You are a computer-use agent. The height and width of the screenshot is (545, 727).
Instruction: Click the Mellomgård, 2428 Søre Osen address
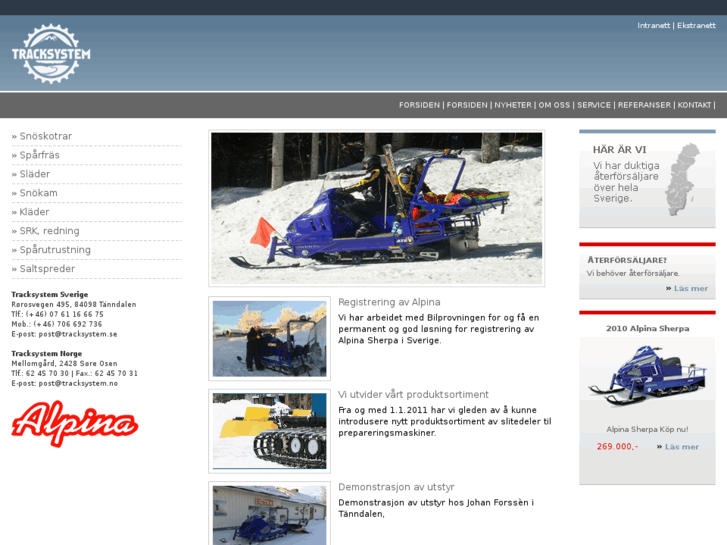[x=64, y=363]
